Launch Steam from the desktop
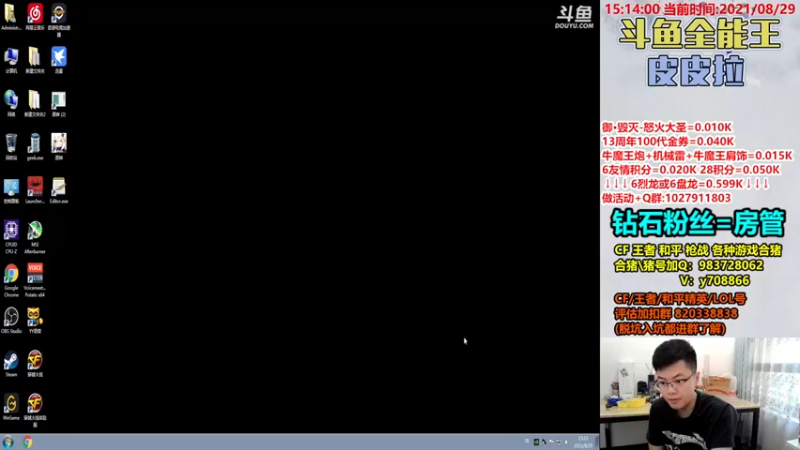 tap(11, 364)
